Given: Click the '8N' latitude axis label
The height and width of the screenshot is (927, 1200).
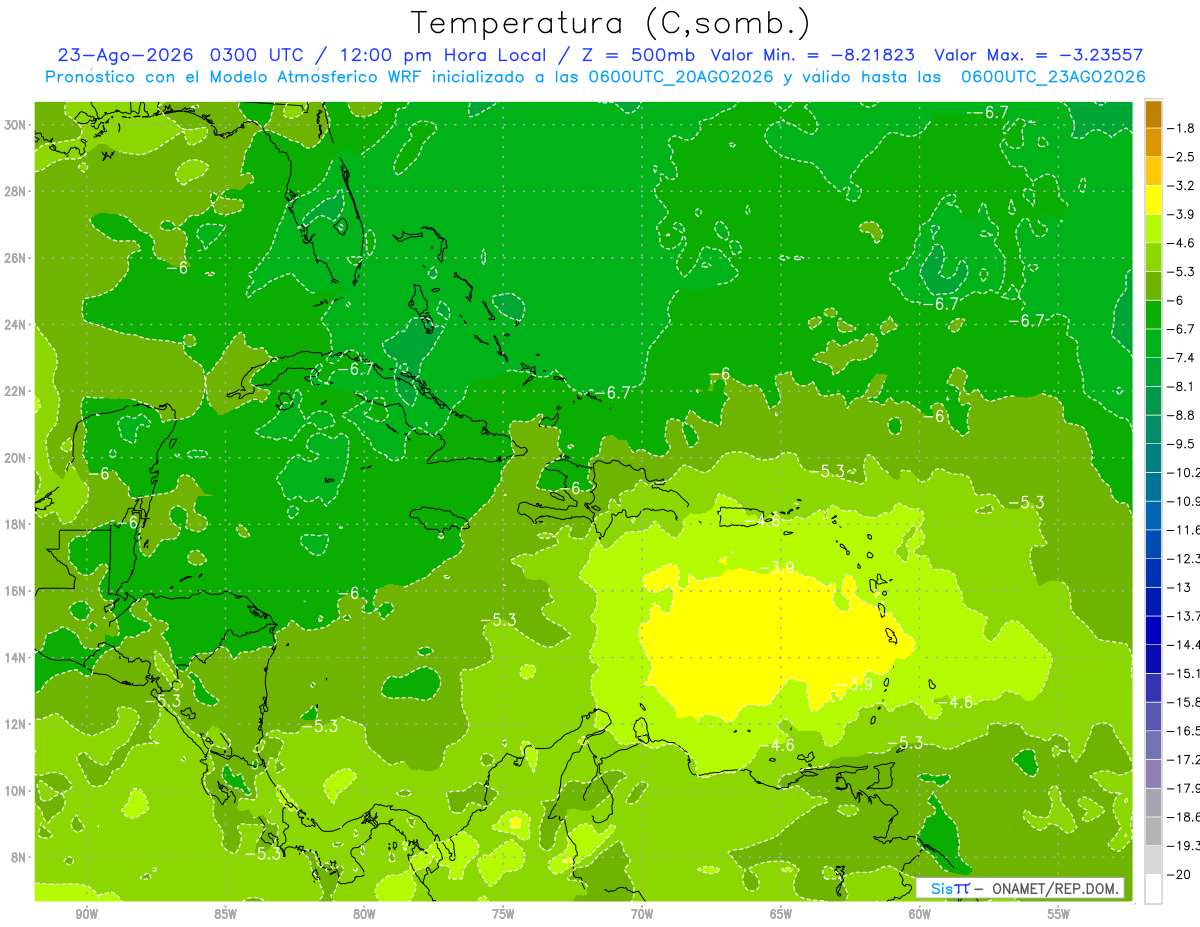Looking at the screenshot, I should coord(20,857).
